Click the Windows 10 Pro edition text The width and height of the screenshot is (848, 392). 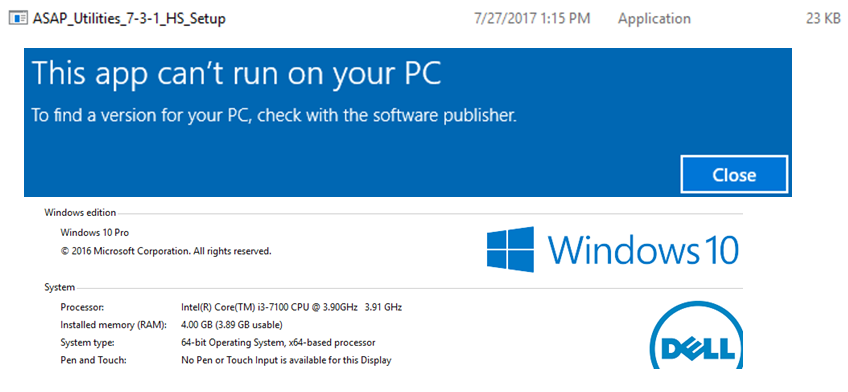[95, 232]
